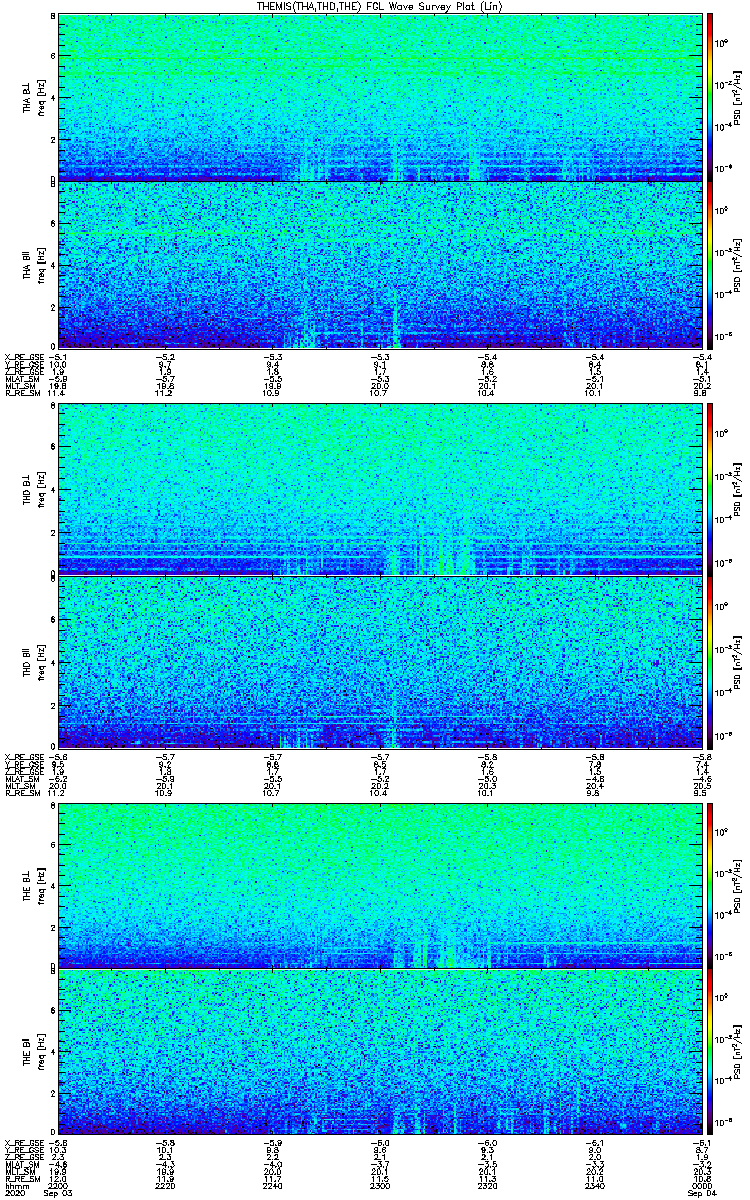Click the THA Bll spectrogram panel
This screenshot has width=750, height=1200.
tap(381, 265)
